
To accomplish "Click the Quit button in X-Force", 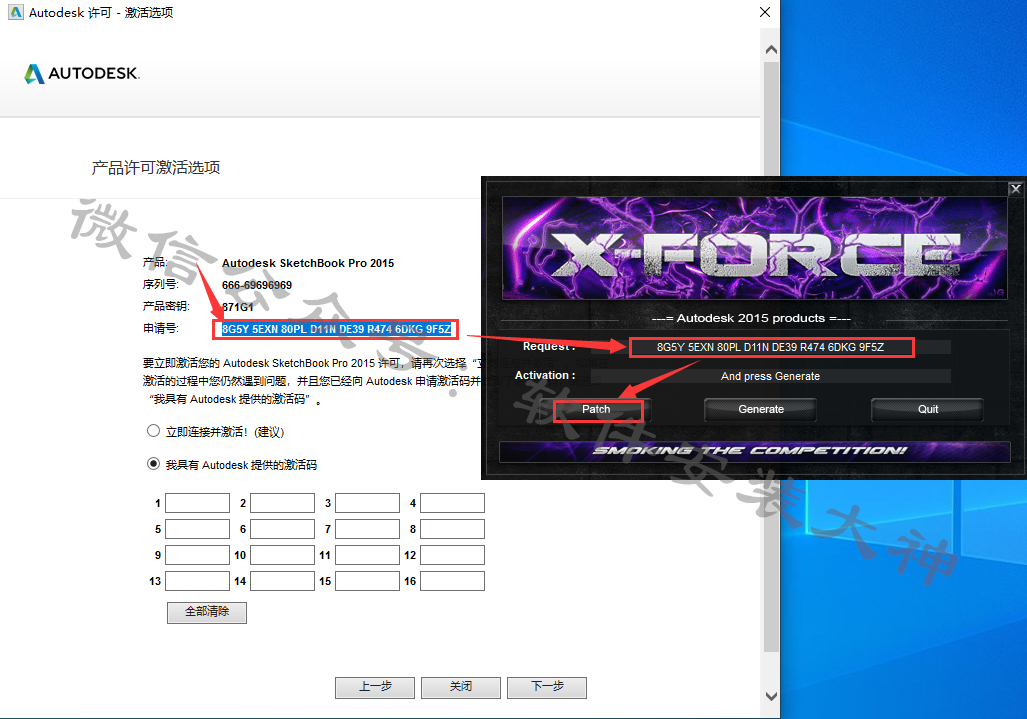I will click(927, 409).
